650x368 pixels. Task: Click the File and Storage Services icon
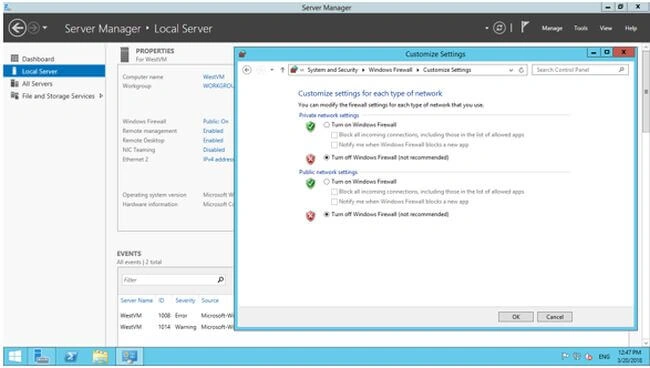[15, 96]
